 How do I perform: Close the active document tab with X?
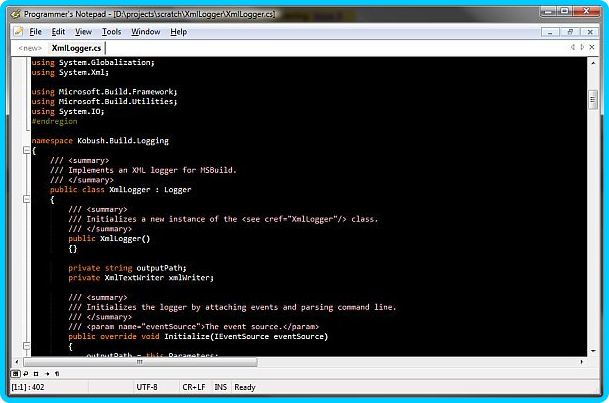pyautogui.click(x=592, y=47)
